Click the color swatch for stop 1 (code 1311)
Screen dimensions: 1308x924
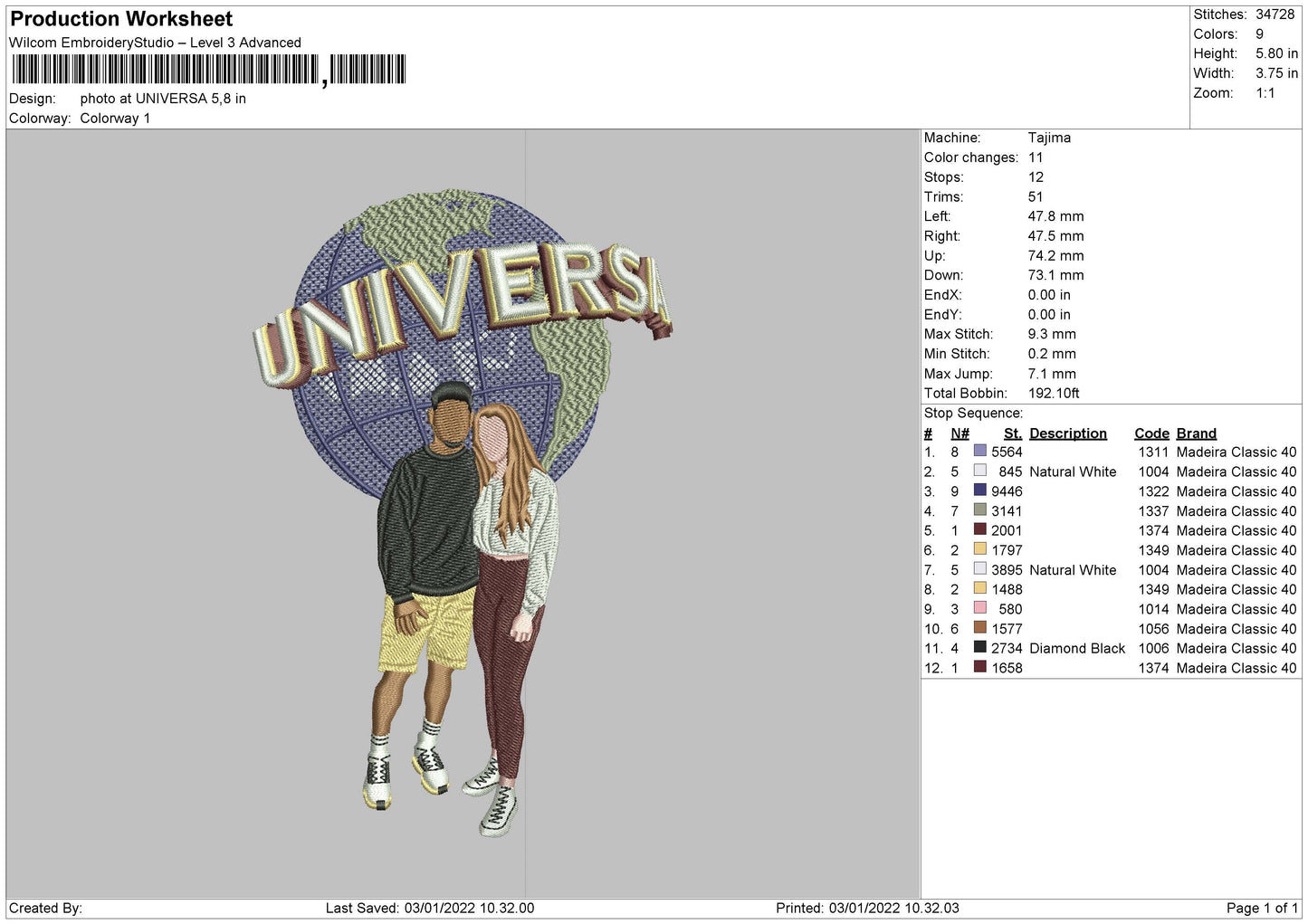[x=979, y=451]
